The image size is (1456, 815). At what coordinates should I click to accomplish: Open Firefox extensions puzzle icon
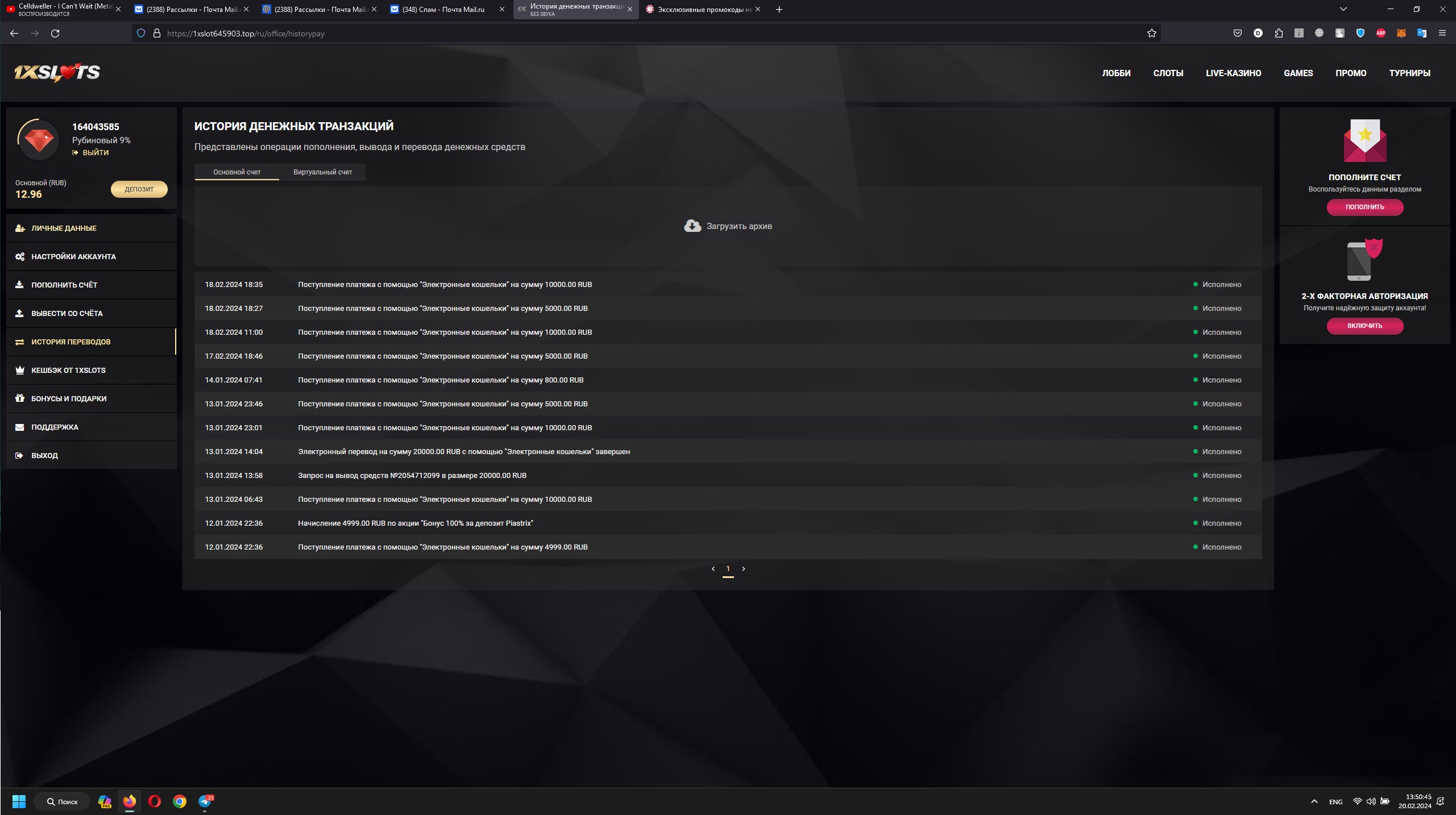pyautogui.click(x=1279, y=34)
